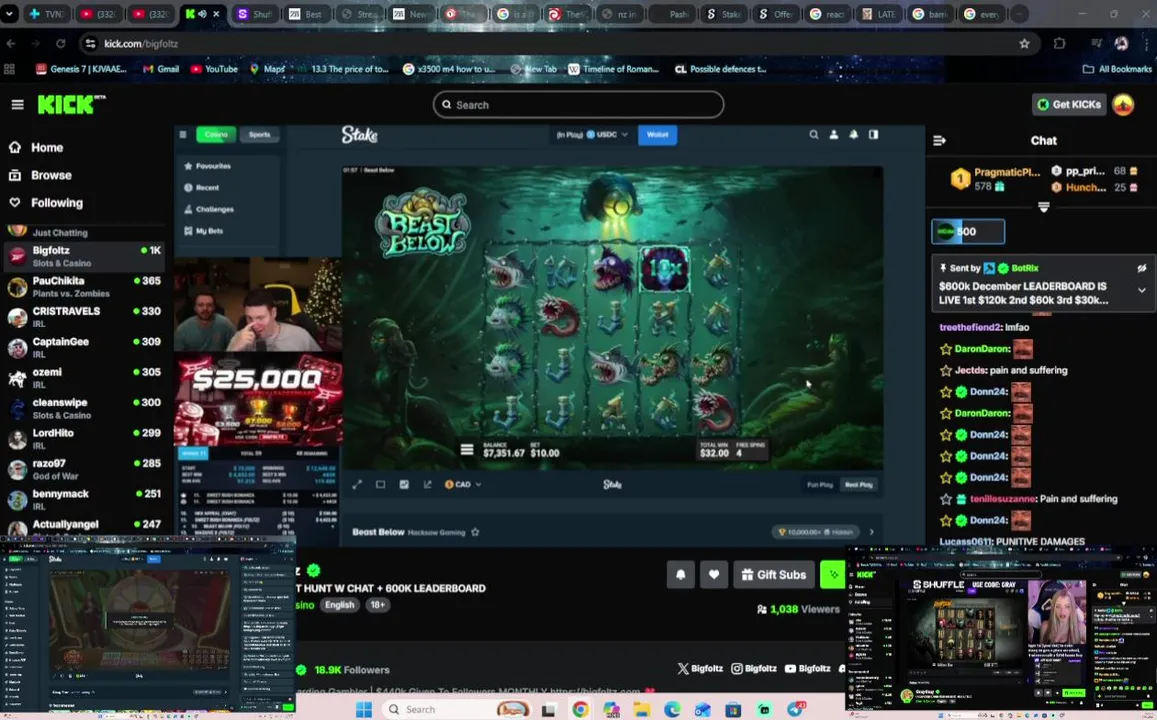The height and width of the screenshot is (720, 1157).
Task: Open Bigfoltz YouTube link
Action: click(x=807, y=668)
